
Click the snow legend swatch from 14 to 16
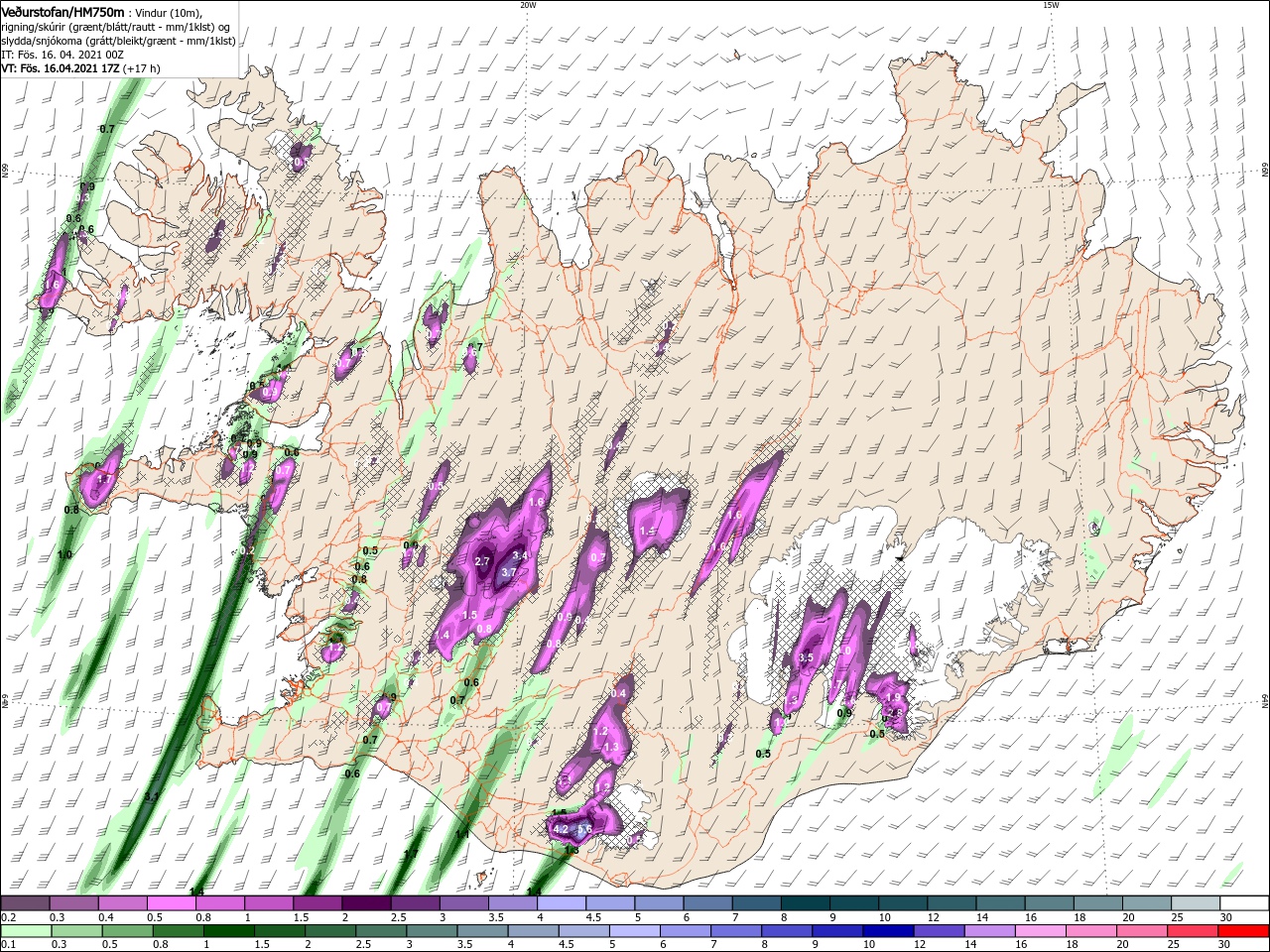click(1002, 903)
